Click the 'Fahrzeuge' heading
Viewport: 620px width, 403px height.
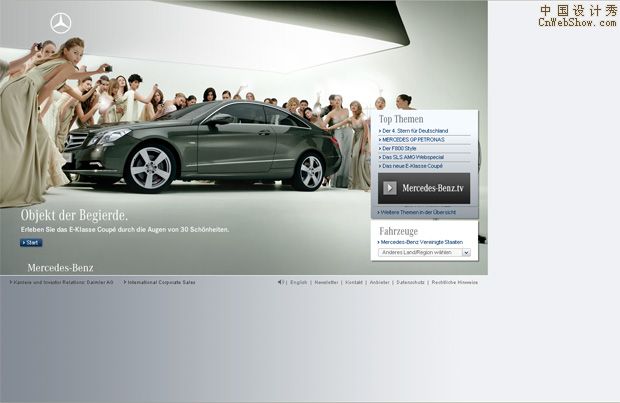click(399, 231)
